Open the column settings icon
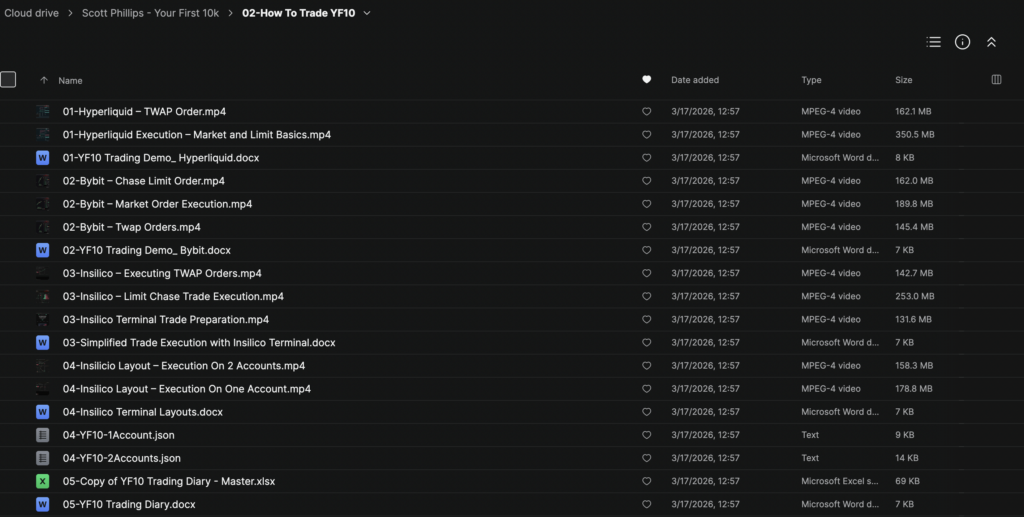 996,80
